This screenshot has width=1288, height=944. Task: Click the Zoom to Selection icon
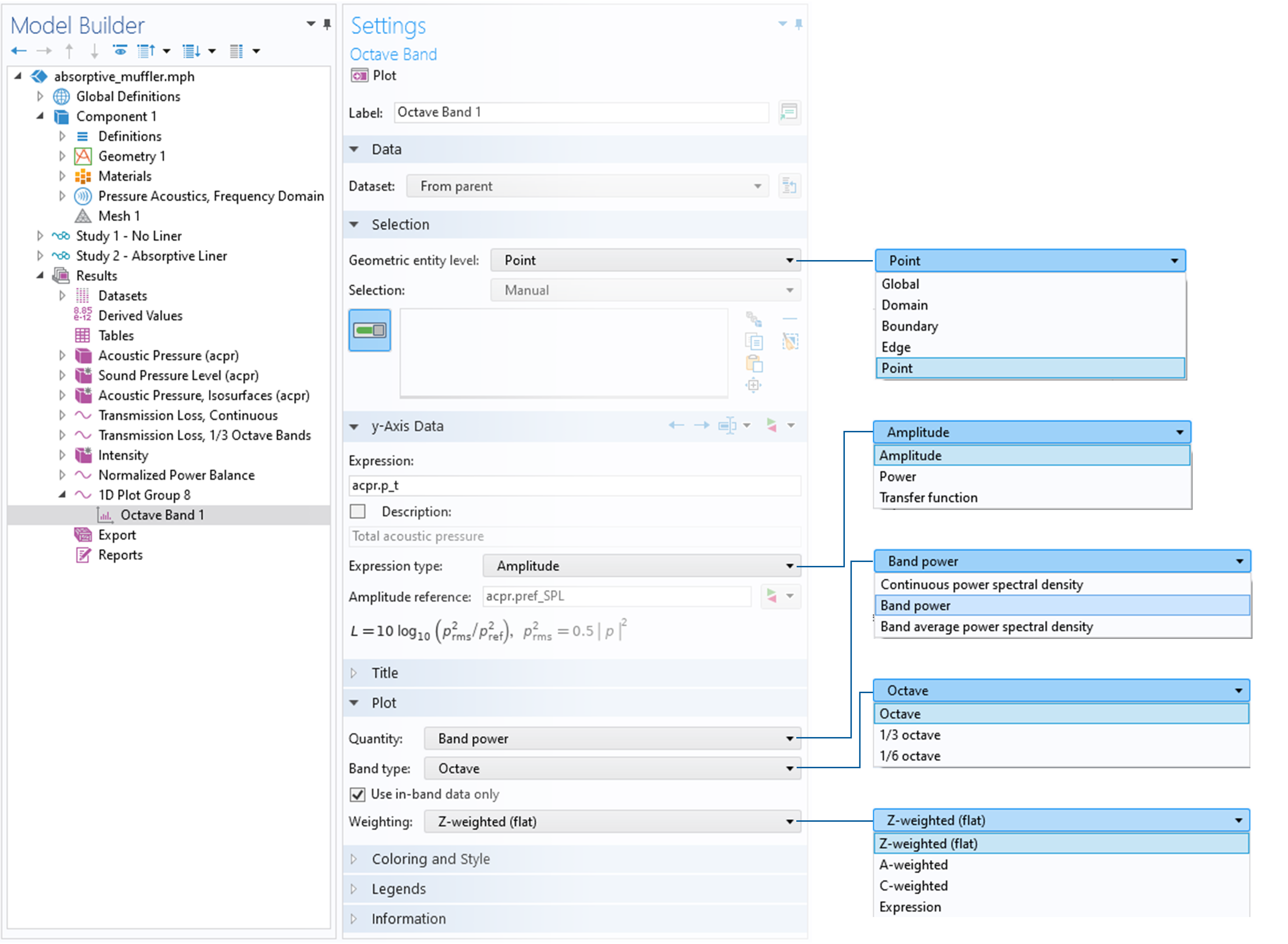[753, 385]
